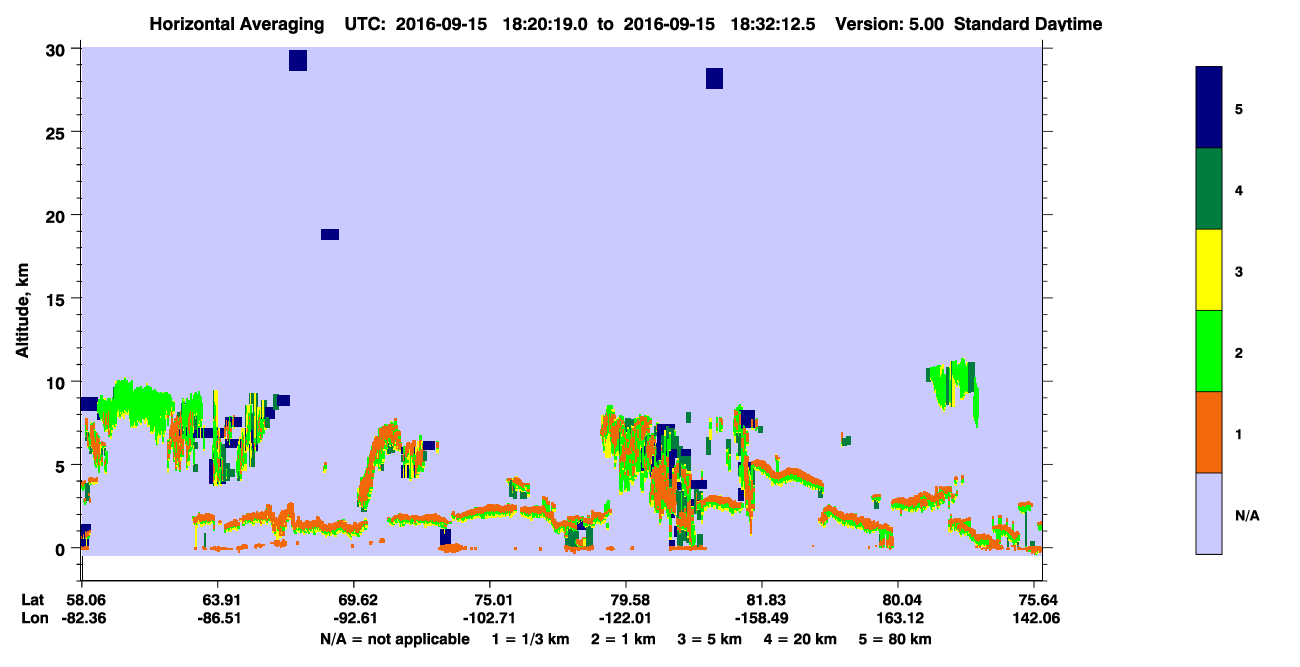Click latitude value '80.04'
Screen dimensions: 1300x667
[899, 600]
